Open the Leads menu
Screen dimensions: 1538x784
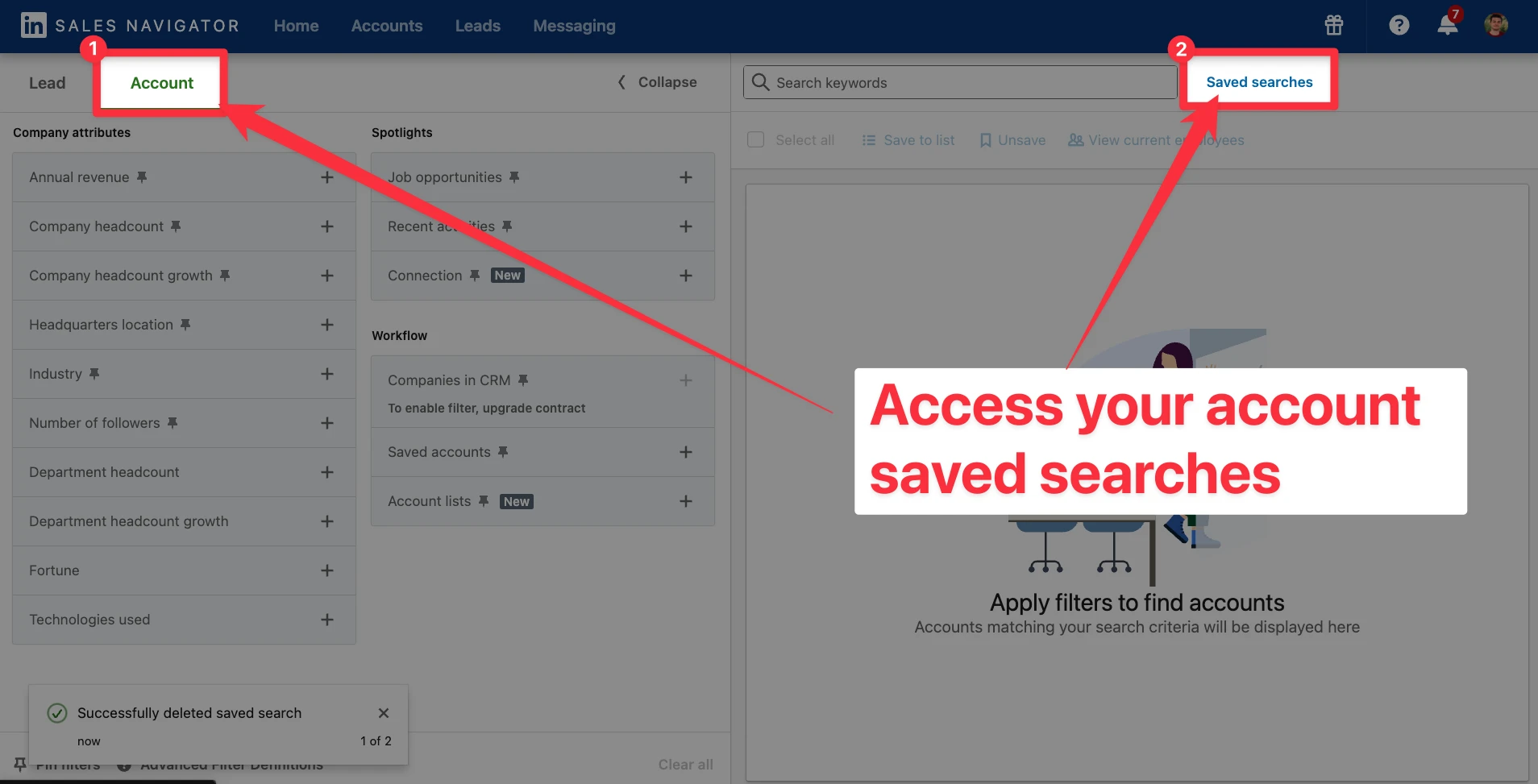pyautogui.click(x=478, y=26)
